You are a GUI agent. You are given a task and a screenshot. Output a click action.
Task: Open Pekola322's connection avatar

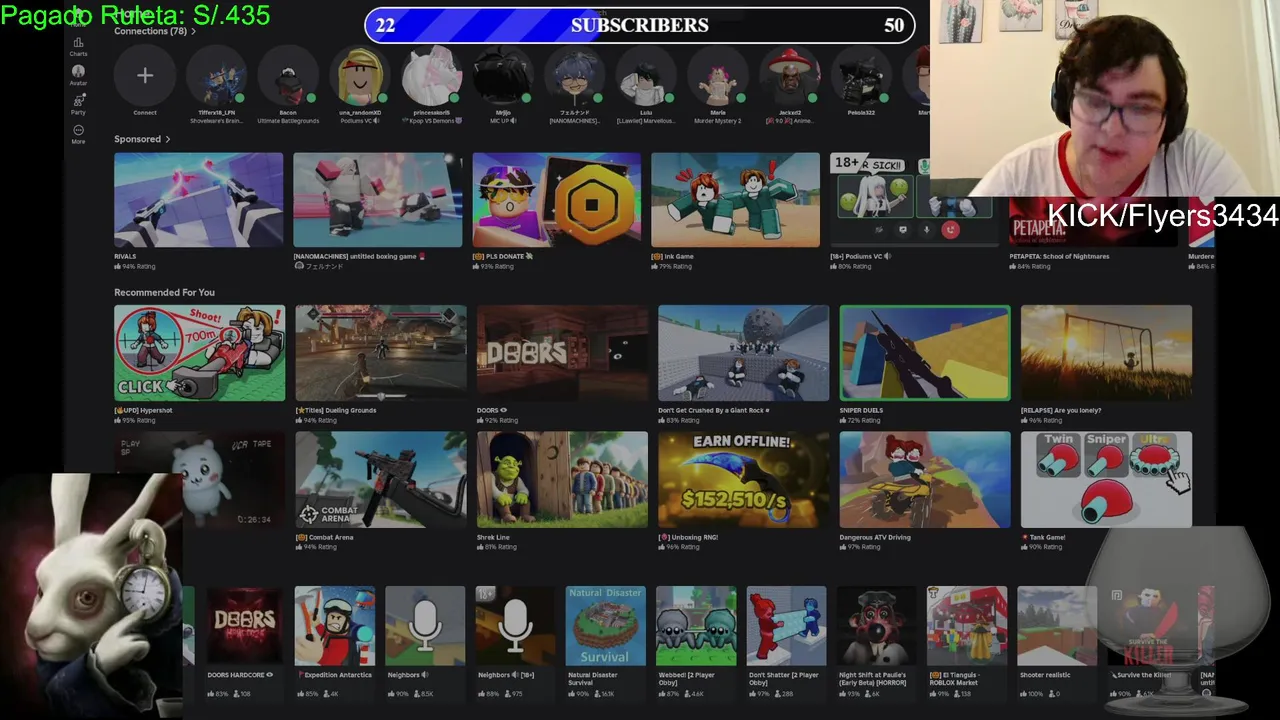pyautogui.click(x=861, y=76)
